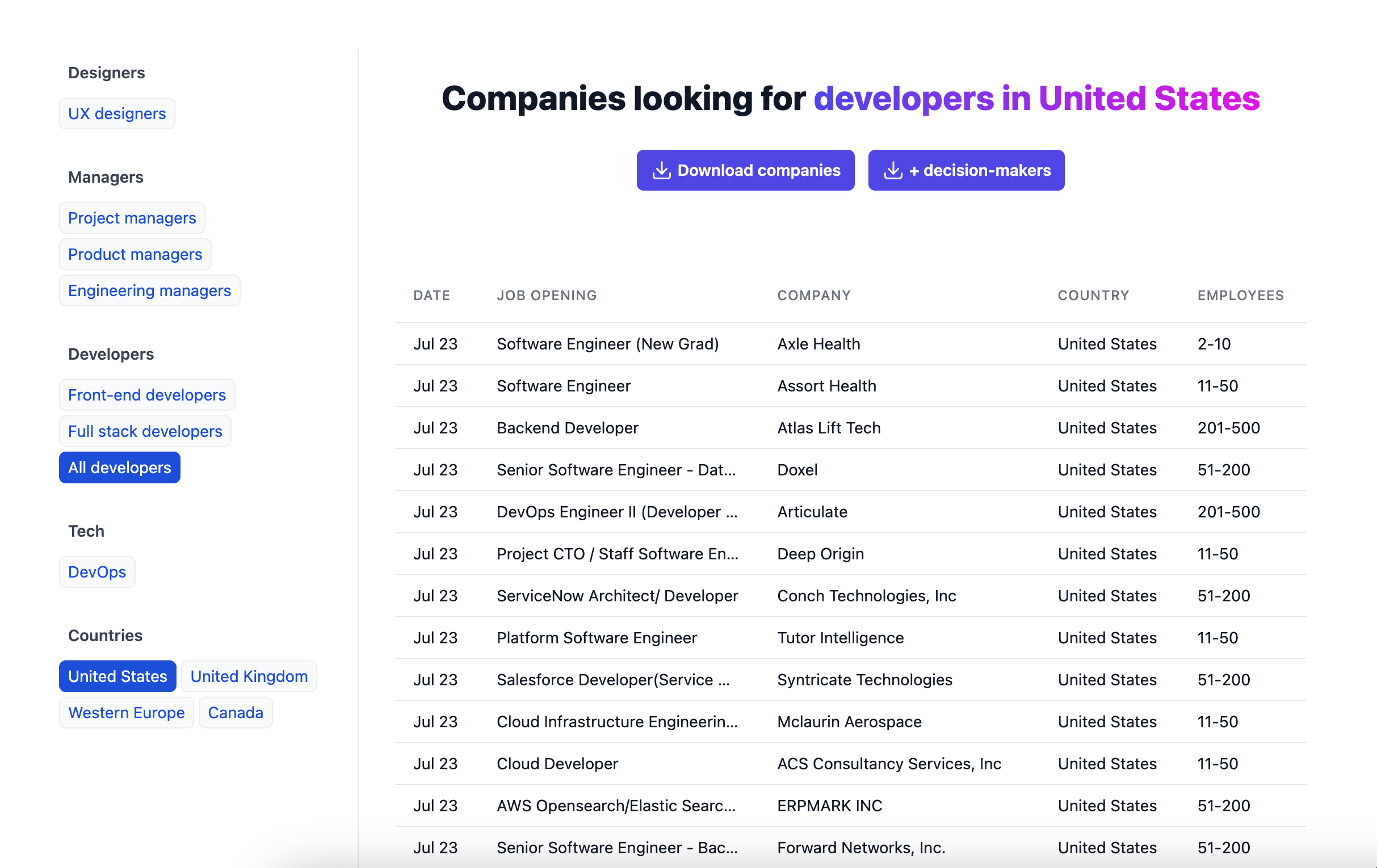Open the DevOps Engineer II job opening
The image size is (1377, 868).
(x=617, y=512)
